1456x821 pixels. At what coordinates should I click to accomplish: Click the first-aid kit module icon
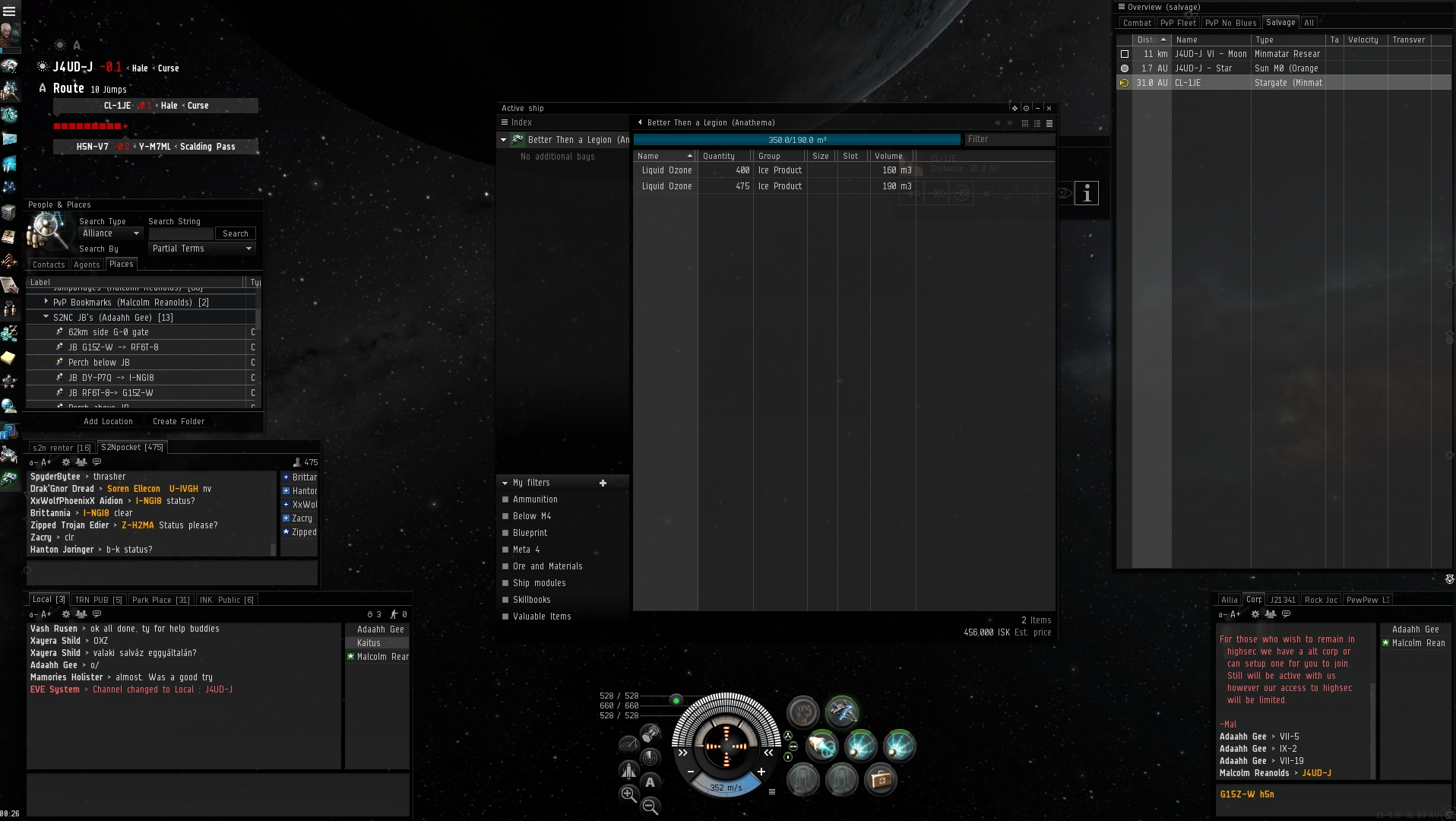(880, 779)
